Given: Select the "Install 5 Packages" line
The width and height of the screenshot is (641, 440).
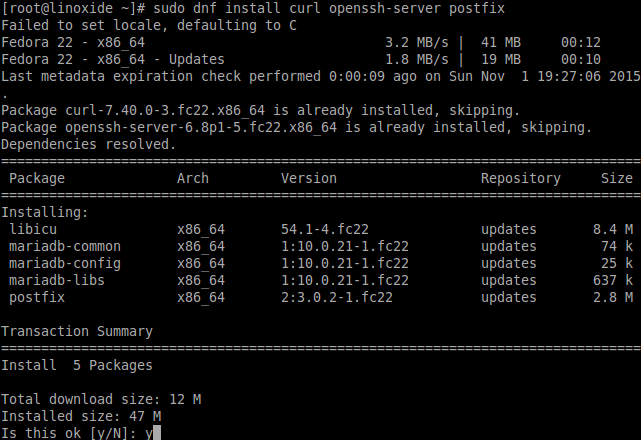Looking at the screenshot, I should tap(77, 365).
